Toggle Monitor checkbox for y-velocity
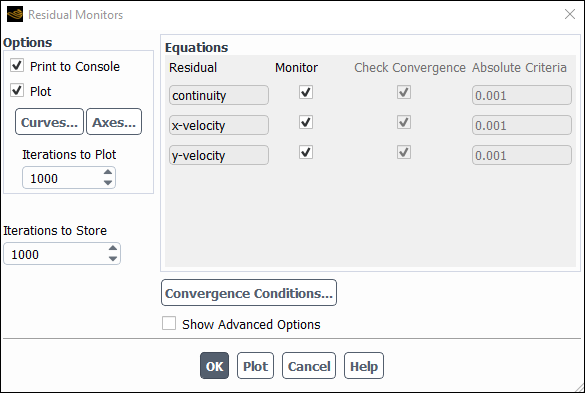The image size is (585, 393). (306, 152)
